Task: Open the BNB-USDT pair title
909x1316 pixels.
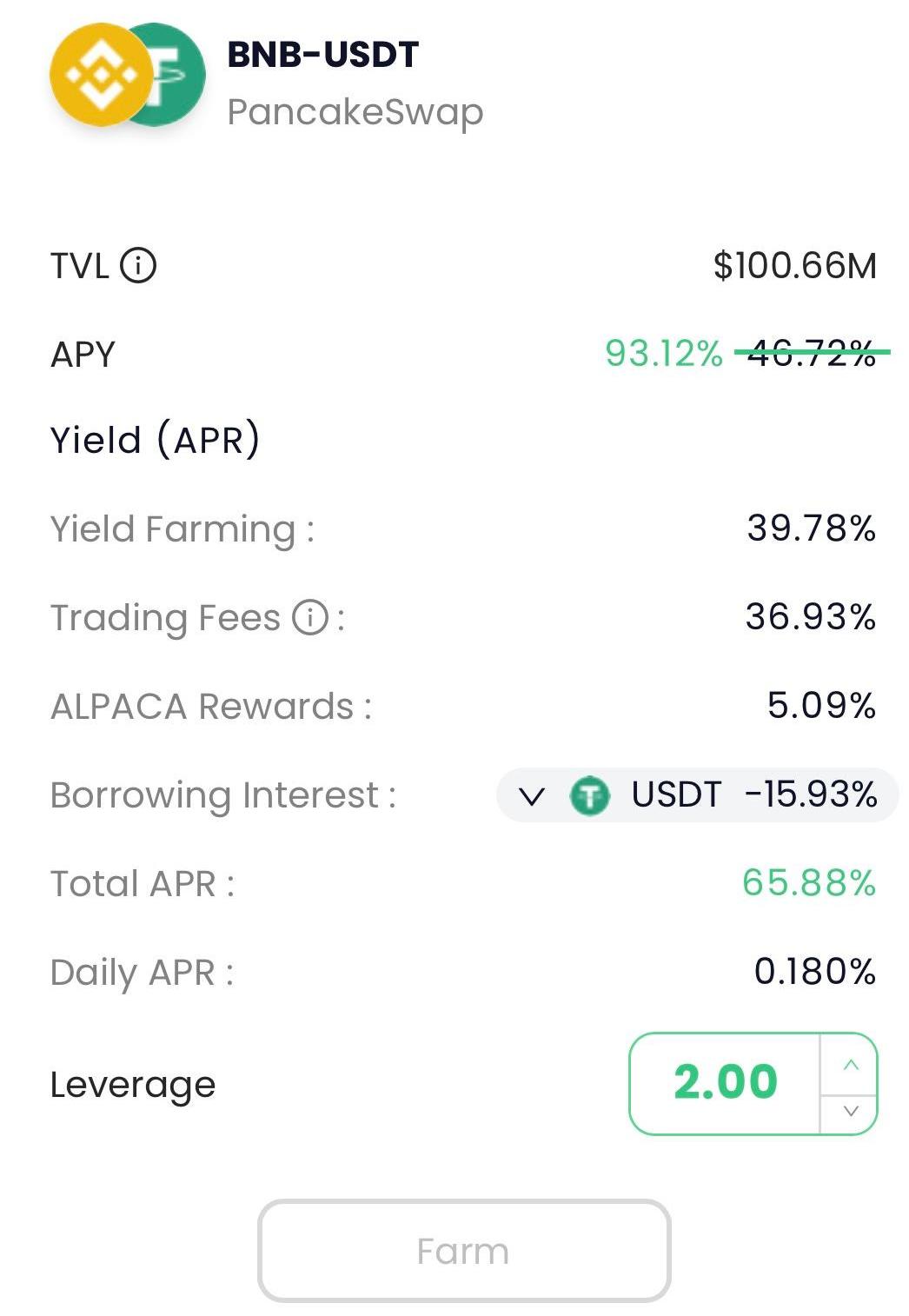Action: click(323, 55)
